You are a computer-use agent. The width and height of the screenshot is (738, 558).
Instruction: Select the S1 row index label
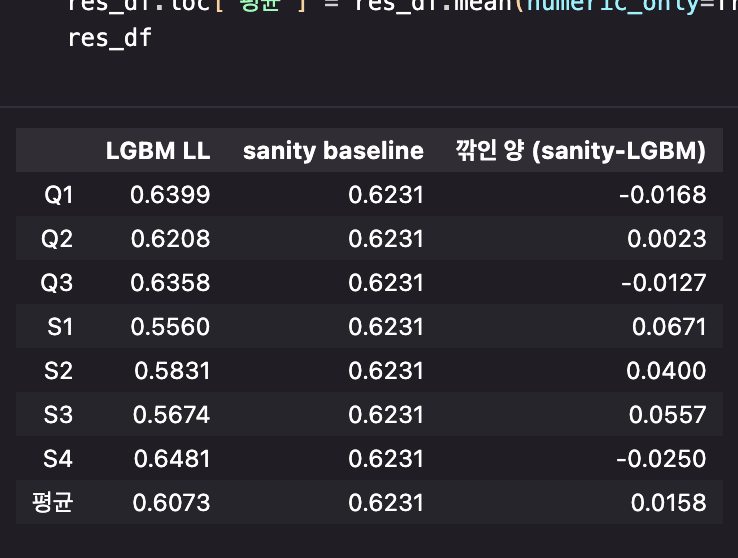coord(60,327)
